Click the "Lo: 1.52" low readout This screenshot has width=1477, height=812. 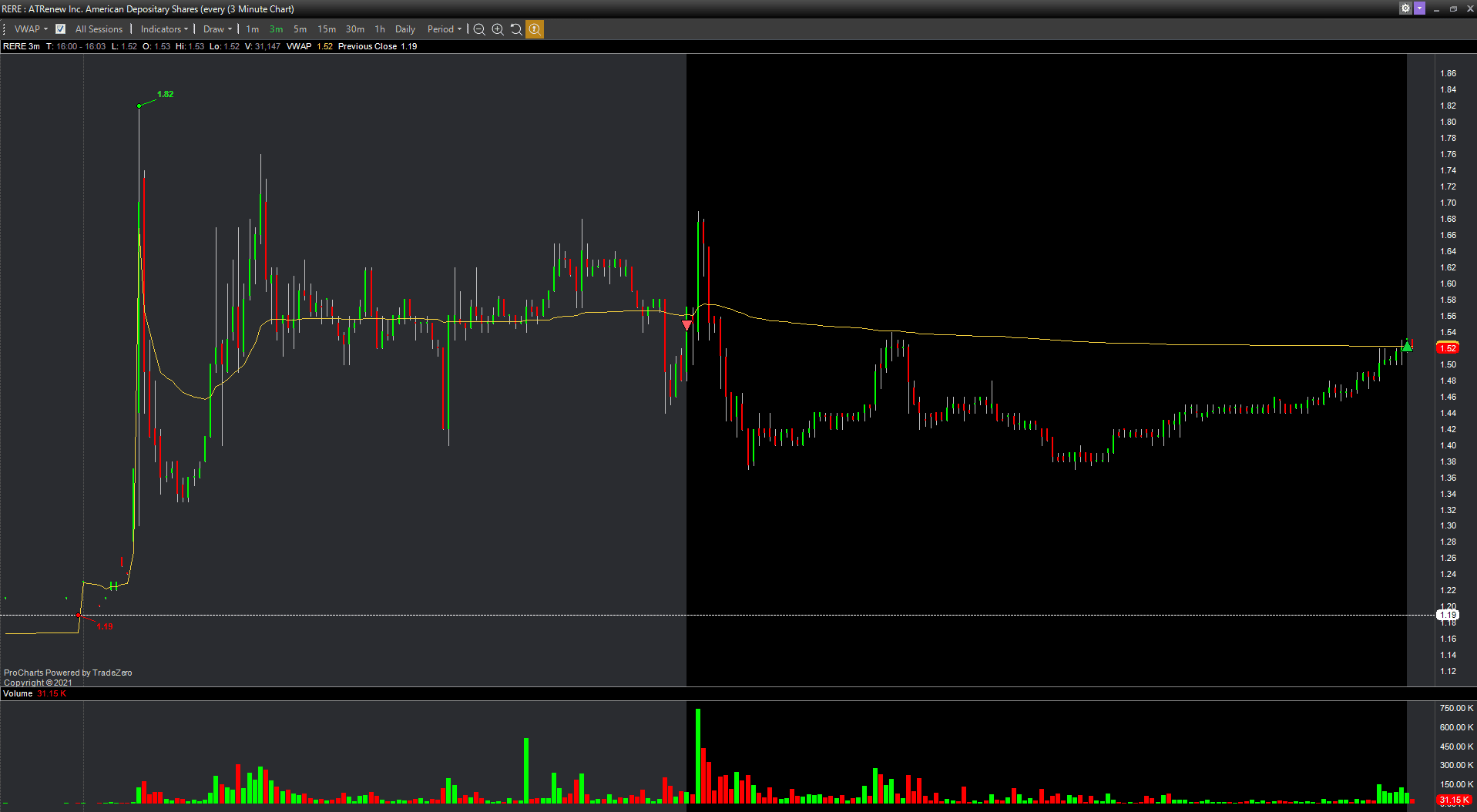(224, 46)
